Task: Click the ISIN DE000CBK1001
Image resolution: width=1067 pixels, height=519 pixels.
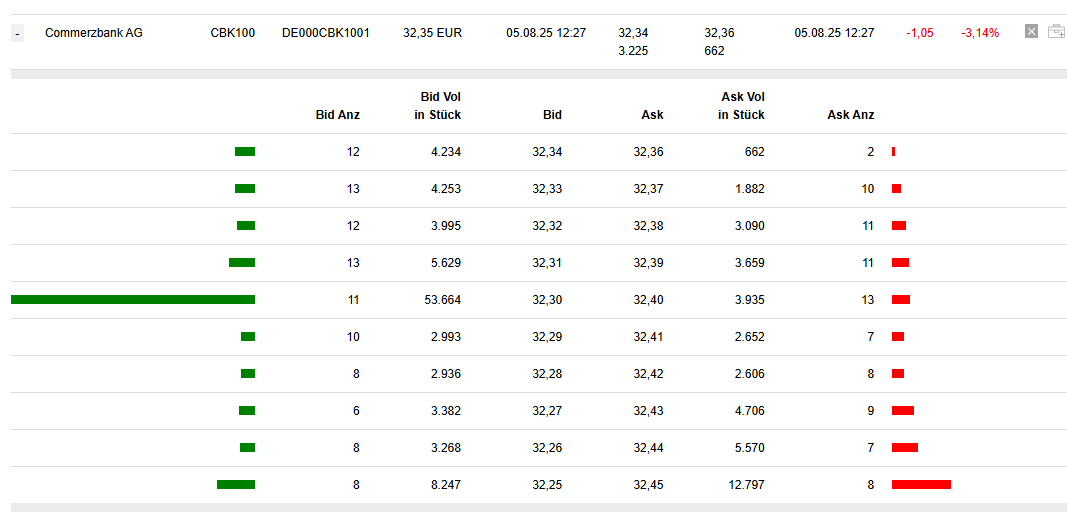Action: click(x=326, y=33)
